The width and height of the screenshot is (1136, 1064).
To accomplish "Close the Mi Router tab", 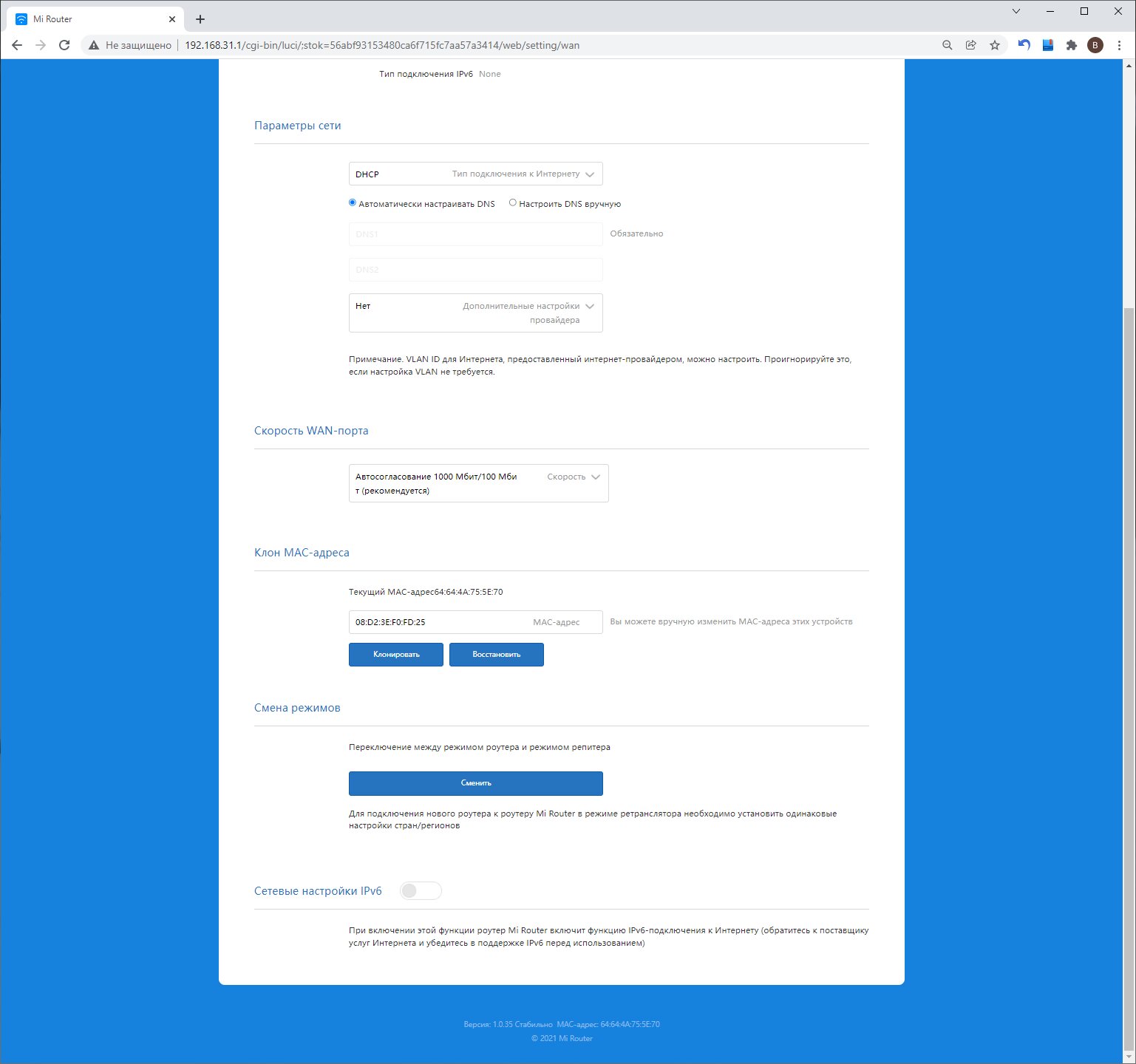I will [x=172, y=19].
